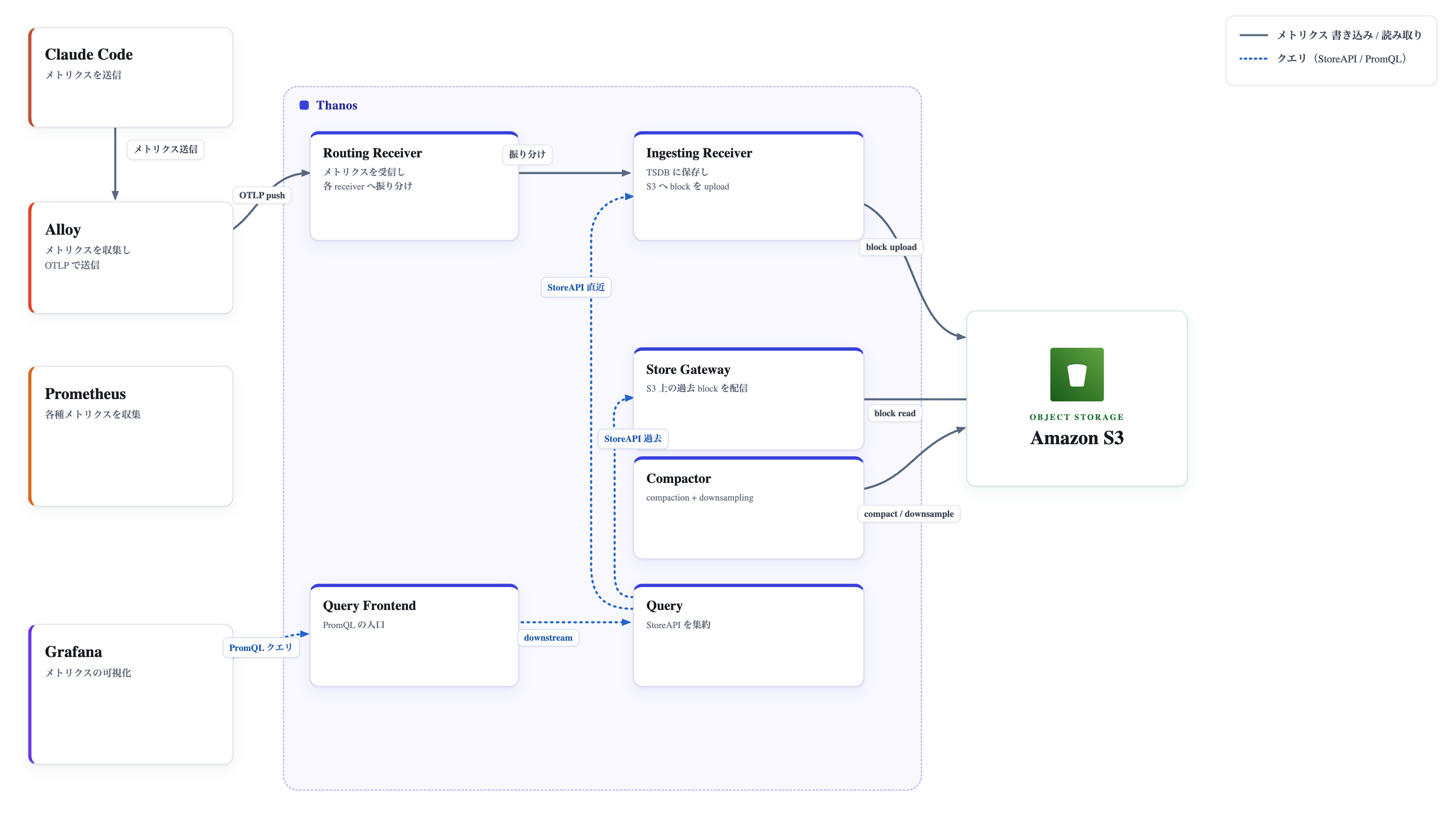Viewport: 1456px width, 826px height.
Task: Click the OTLP push edge label
Action: pos(262,195)
